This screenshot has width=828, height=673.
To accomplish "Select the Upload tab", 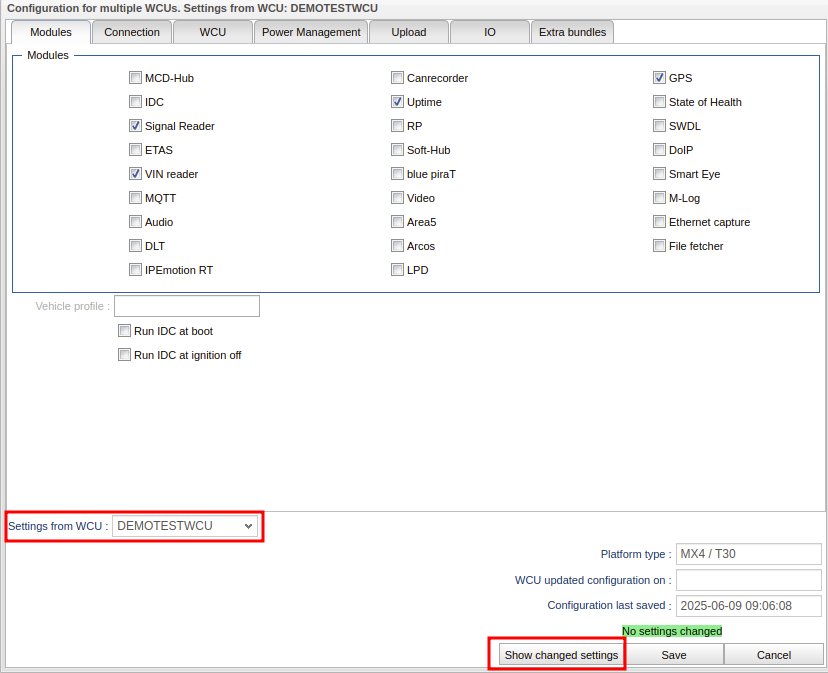I will 409,32.
